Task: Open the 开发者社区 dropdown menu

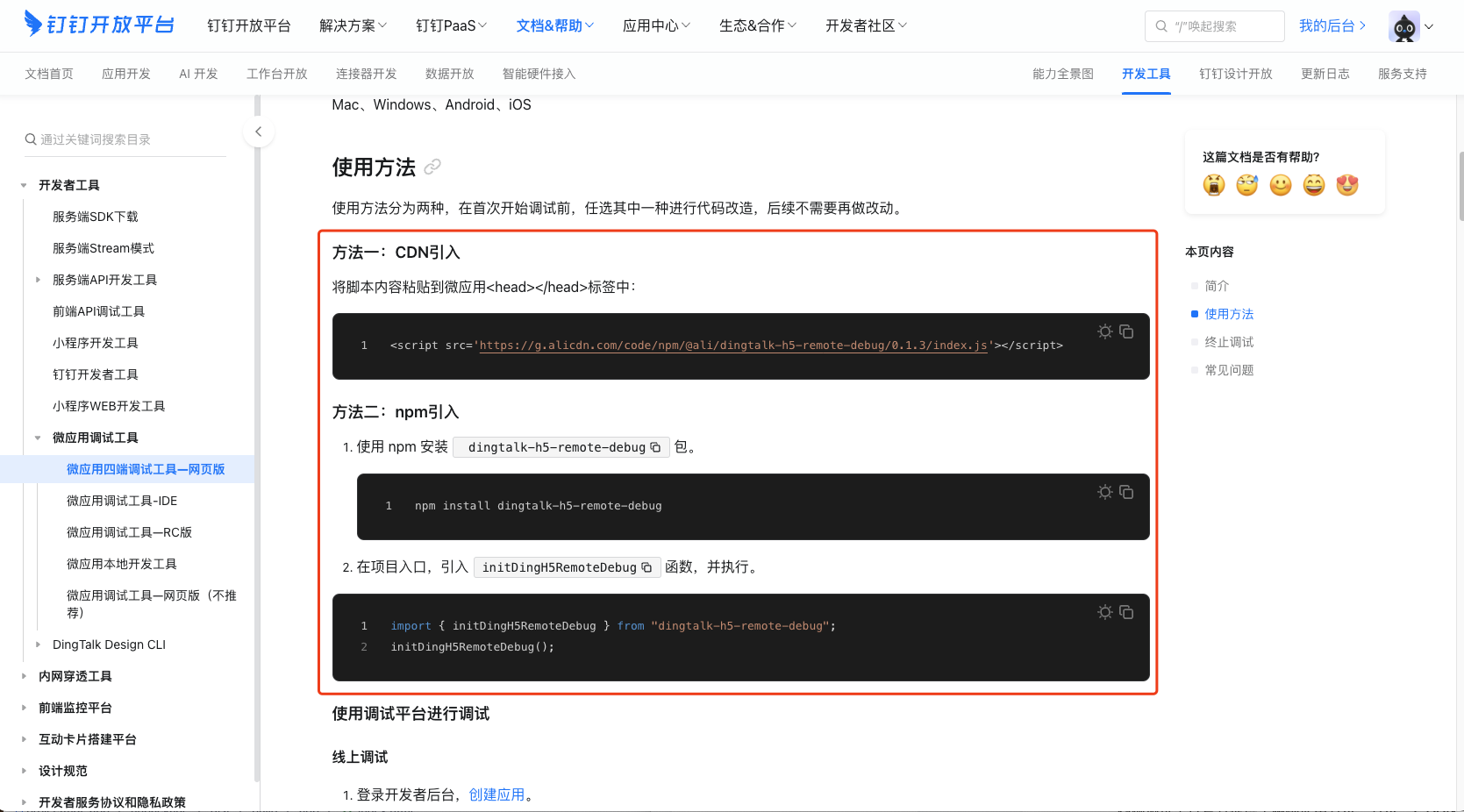Action: pyautogui.click(x=866, y=26)
